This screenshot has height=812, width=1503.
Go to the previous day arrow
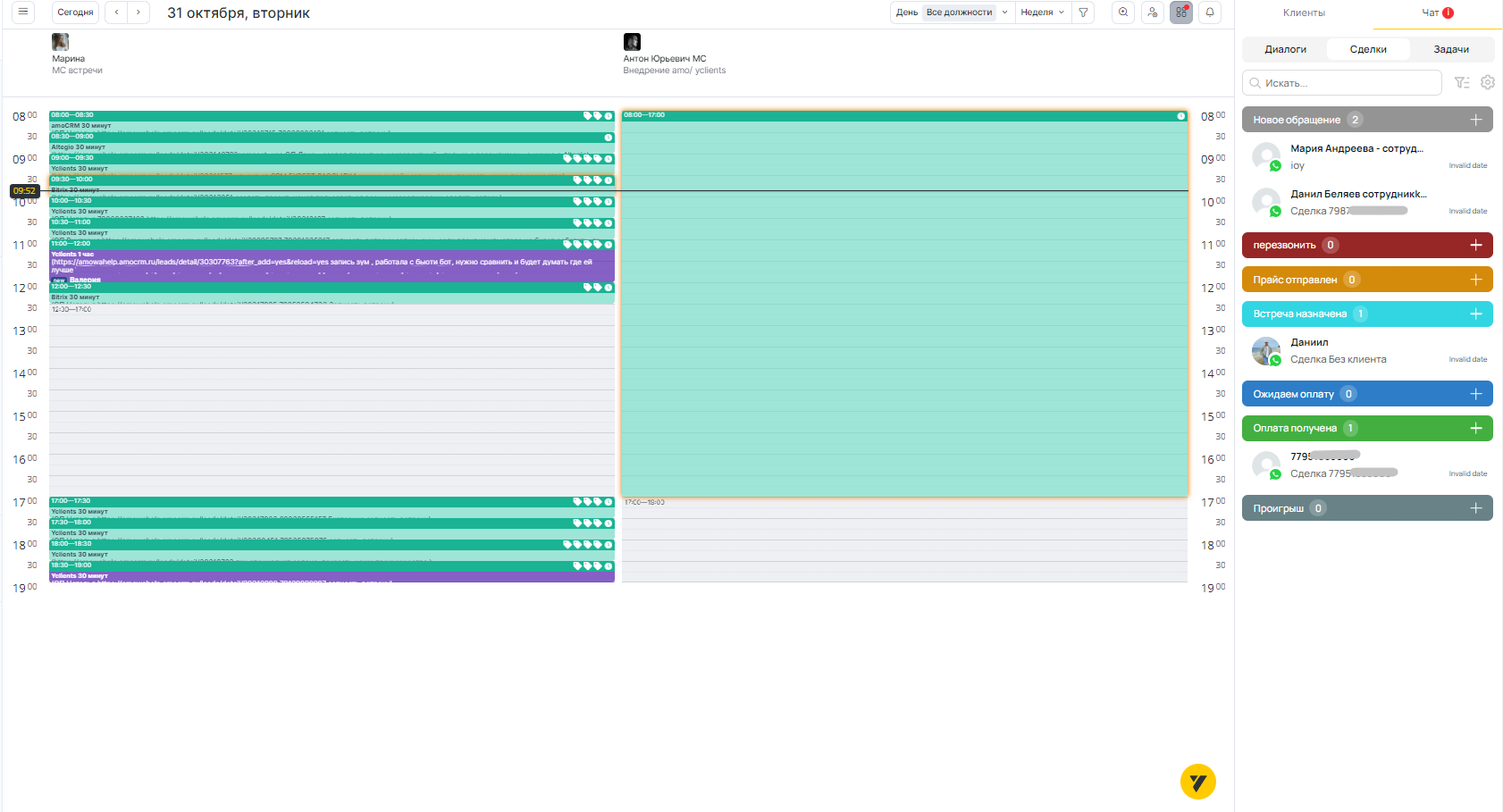click(116, 13)
